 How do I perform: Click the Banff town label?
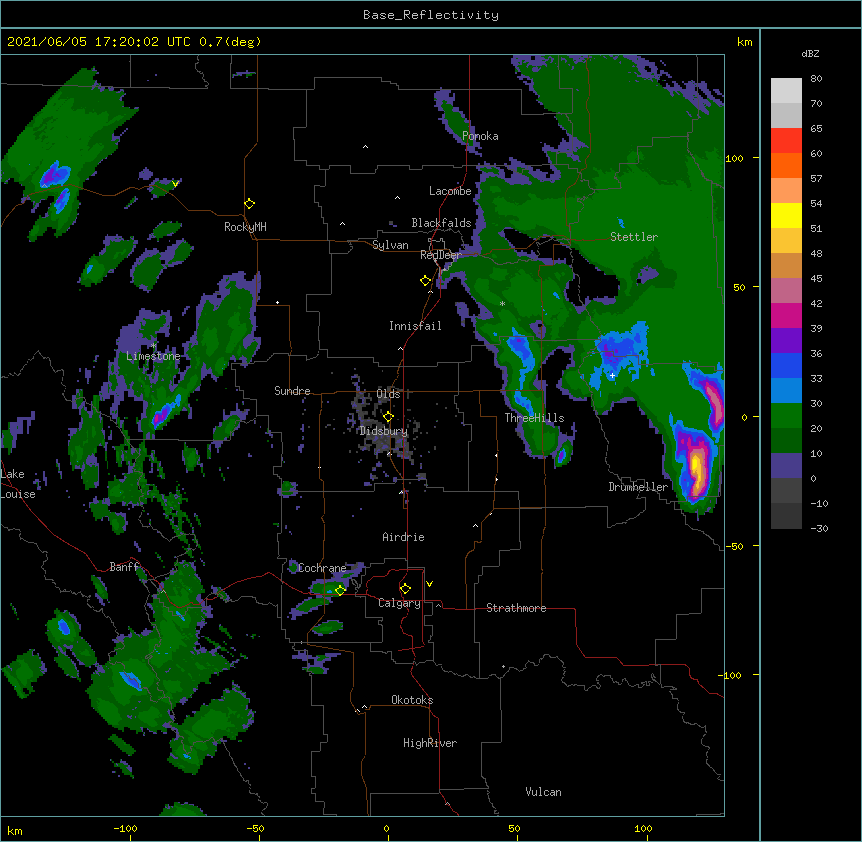point(124,567)
